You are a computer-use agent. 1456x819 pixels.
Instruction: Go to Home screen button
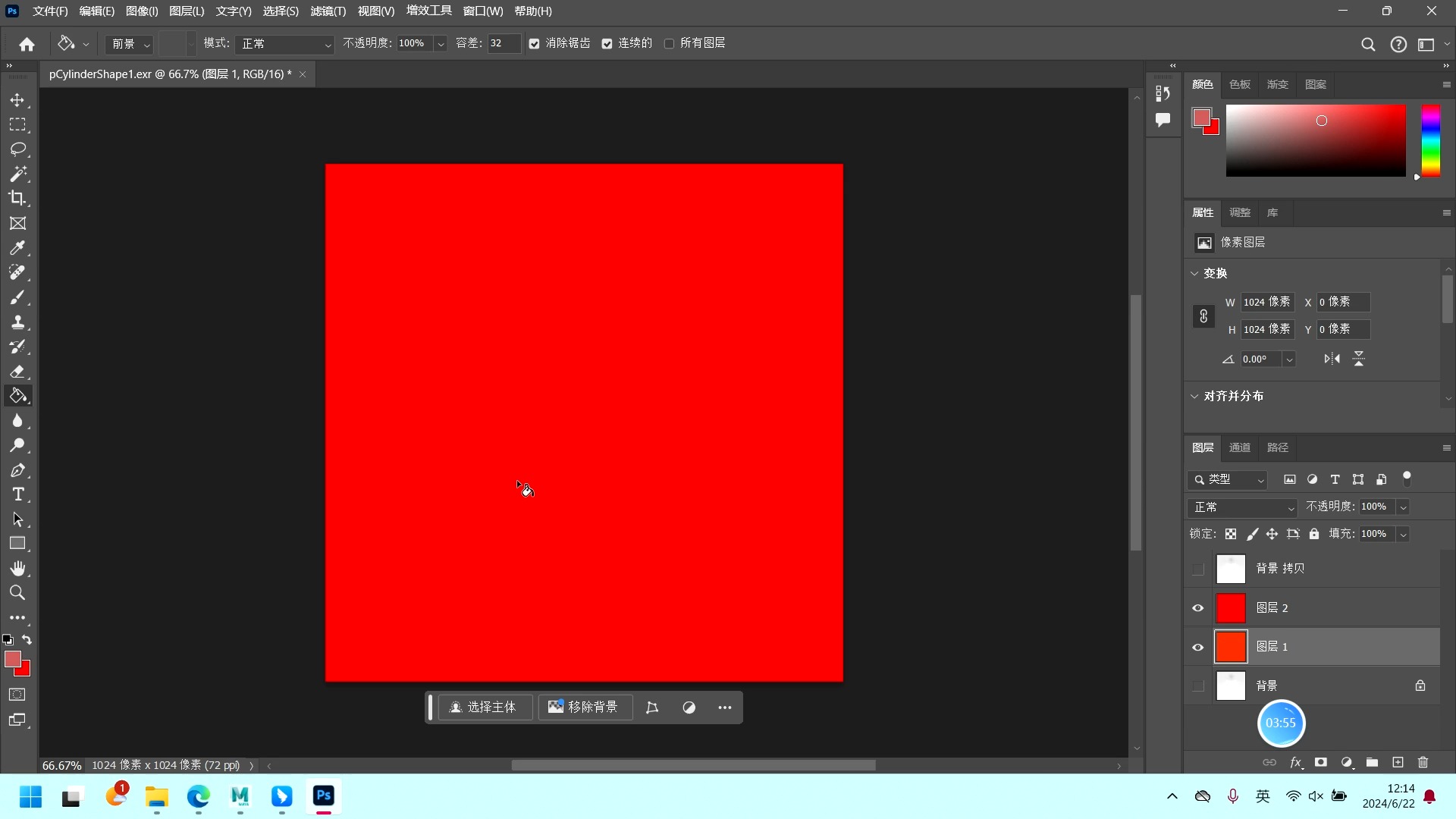pos(27,45)
